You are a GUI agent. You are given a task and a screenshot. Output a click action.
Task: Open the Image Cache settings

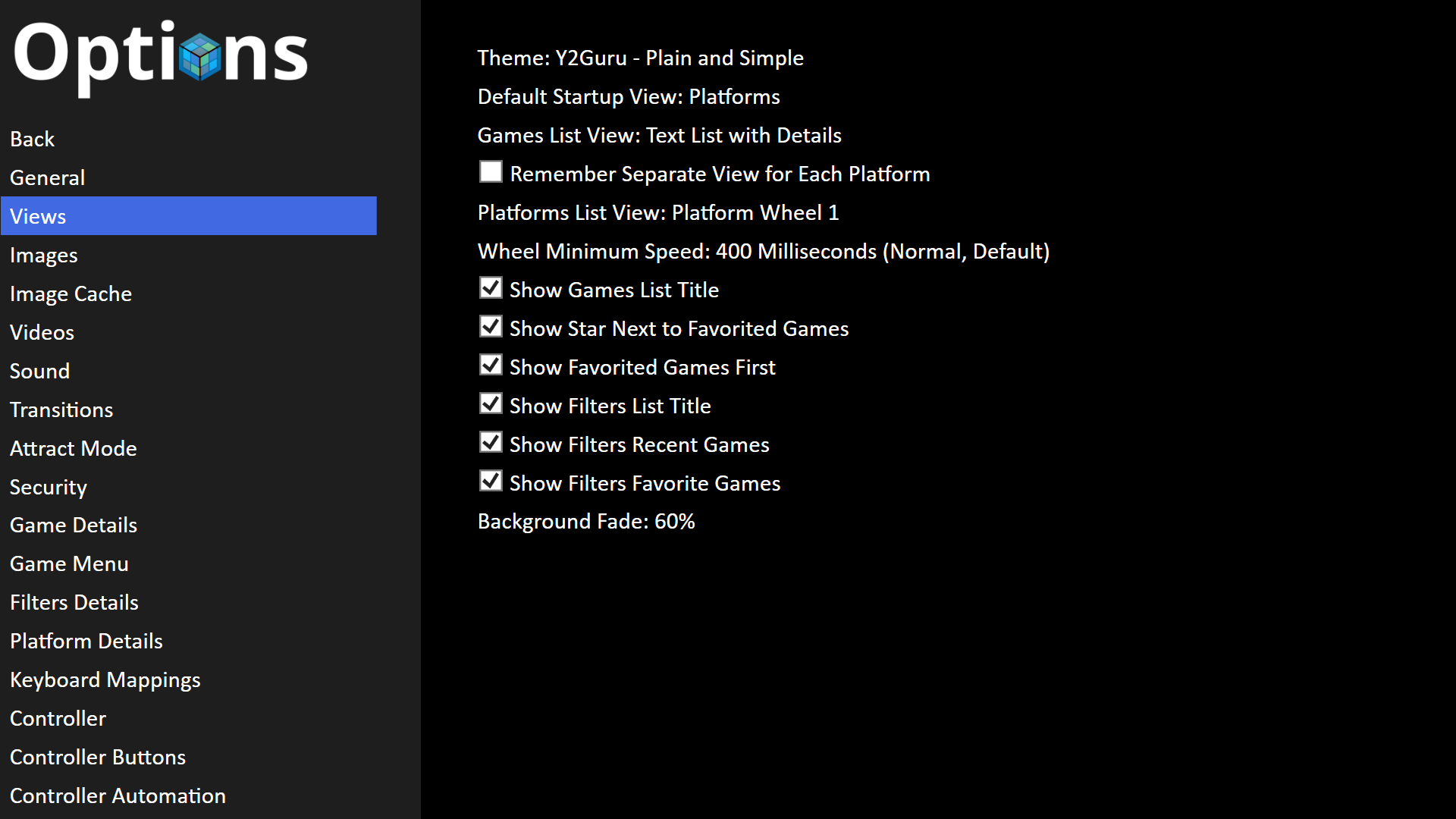pos(71,294)
